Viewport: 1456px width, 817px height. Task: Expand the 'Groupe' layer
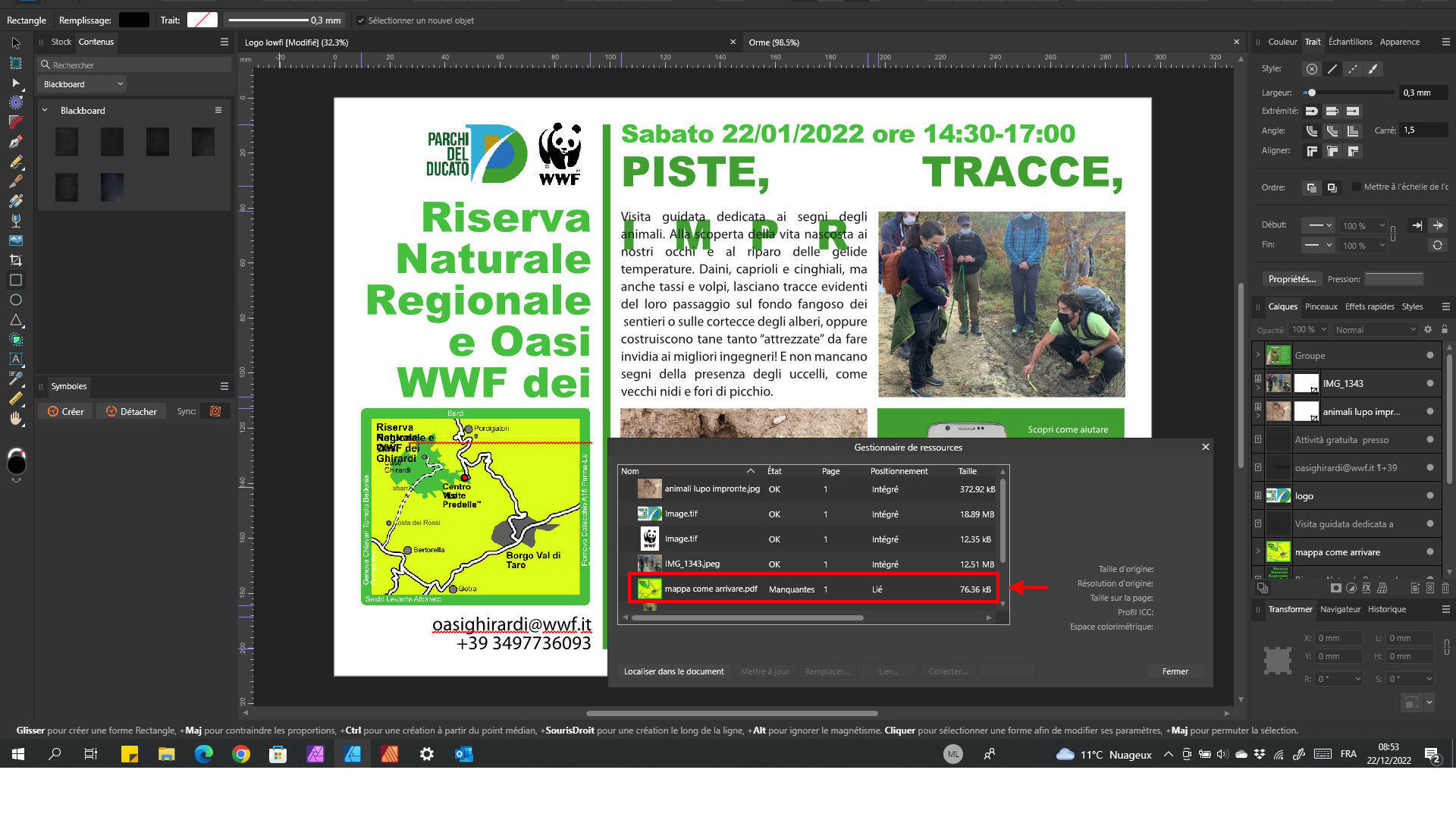click(1258, 355)
